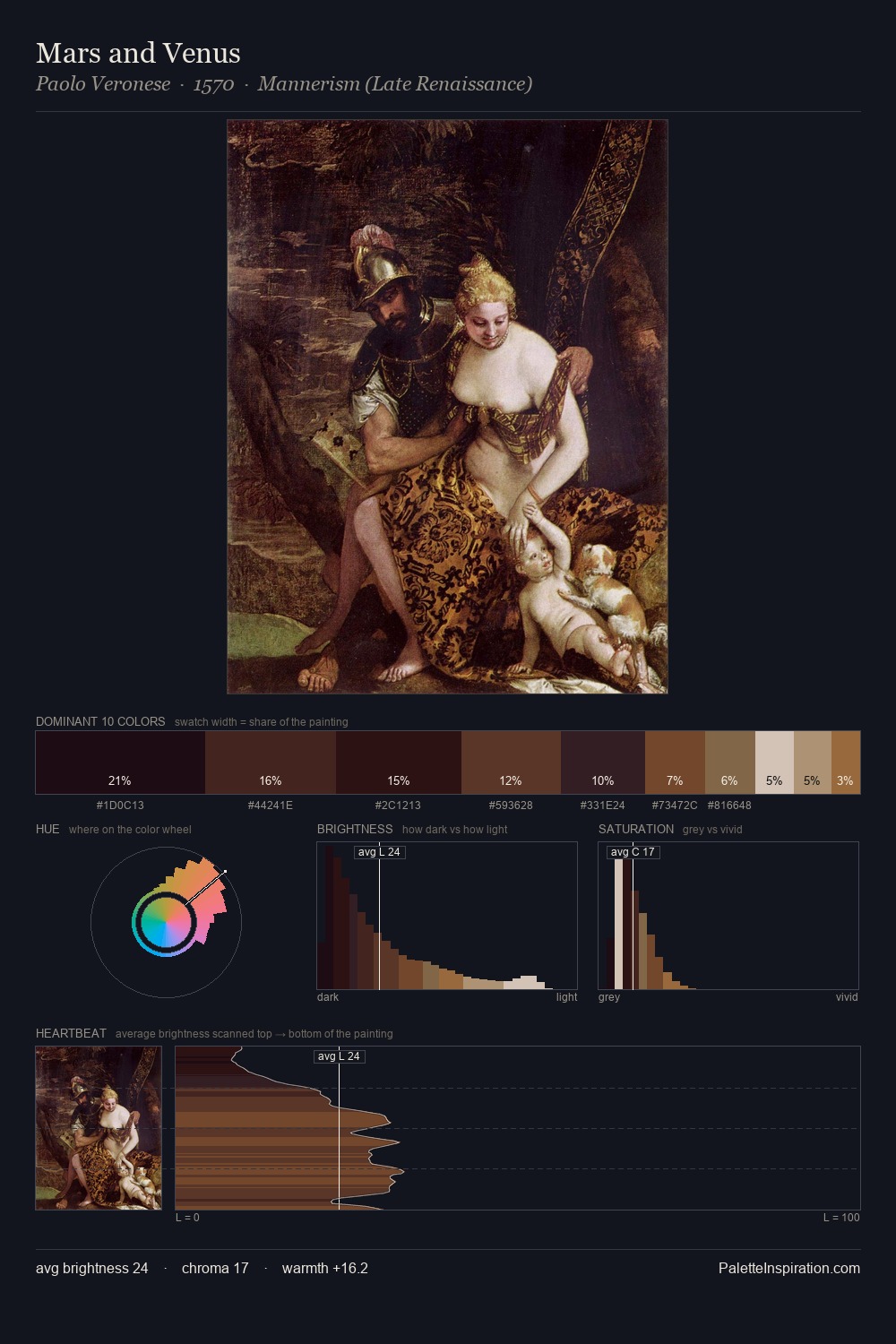The height and width of the screenshot is (1344, 896).
Task: Select the 10% color swatch
Action: pos(603,762)
